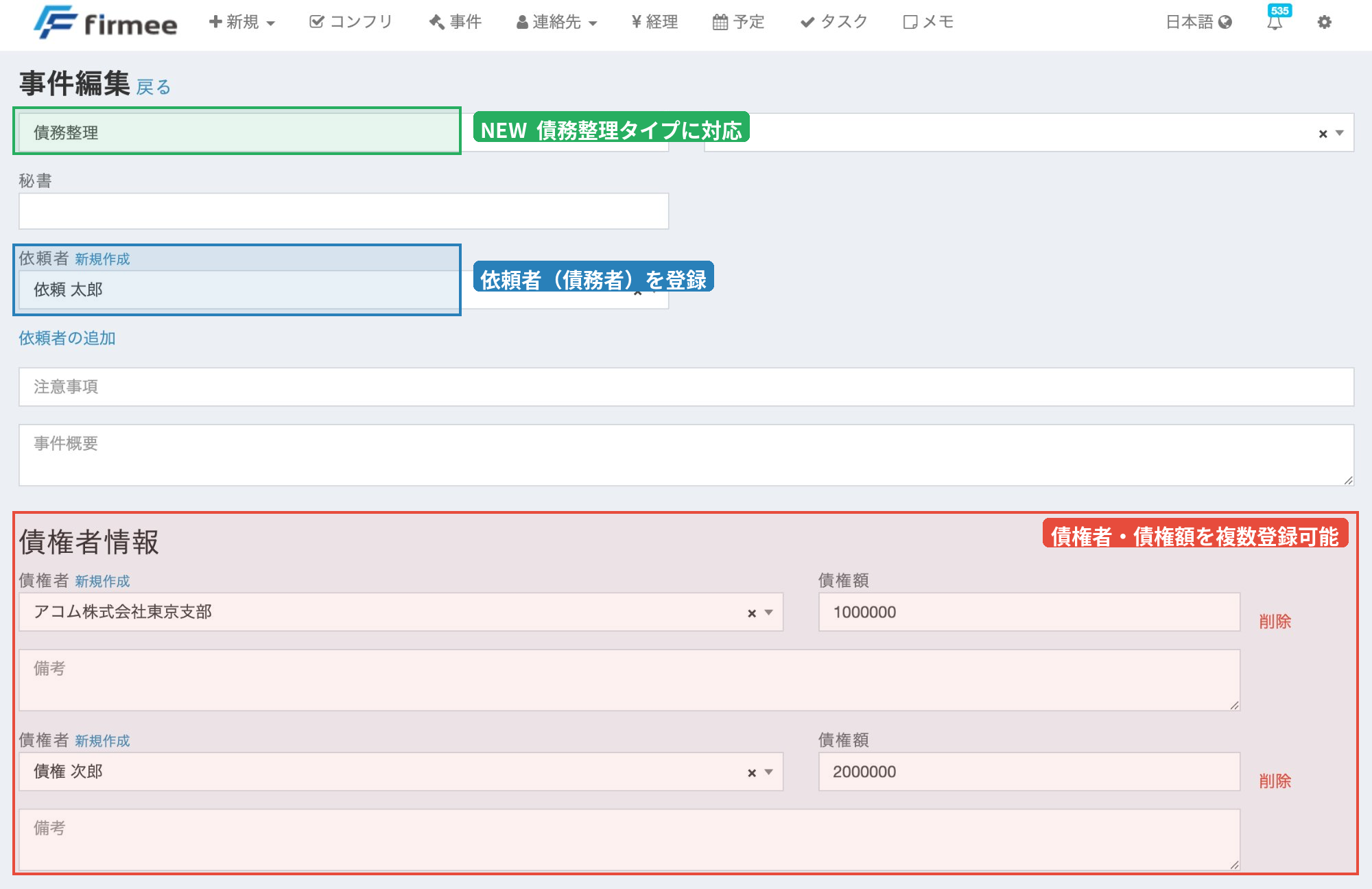
Task: Expand the 連絡先 menu
Action: tap(556, 22)
